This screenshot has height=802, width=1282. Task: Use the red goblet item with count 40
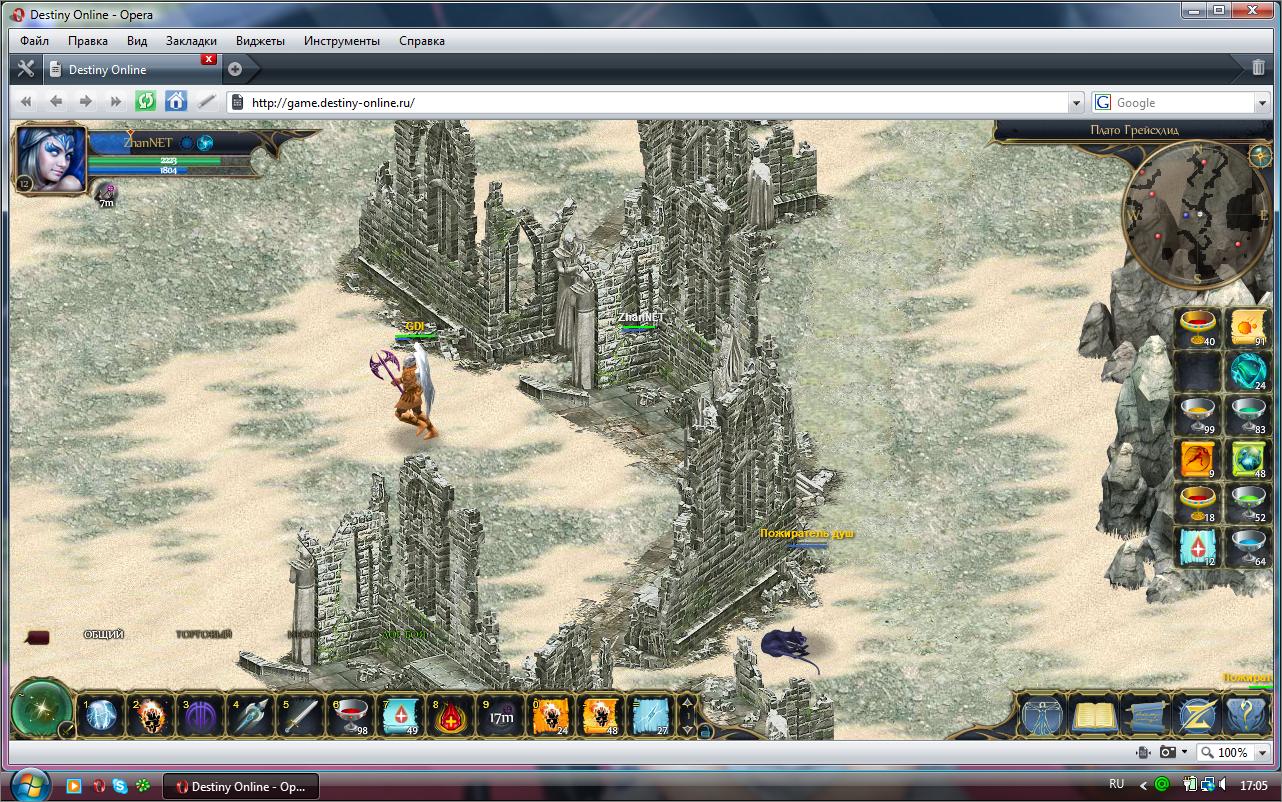(x=1198, y=328)
